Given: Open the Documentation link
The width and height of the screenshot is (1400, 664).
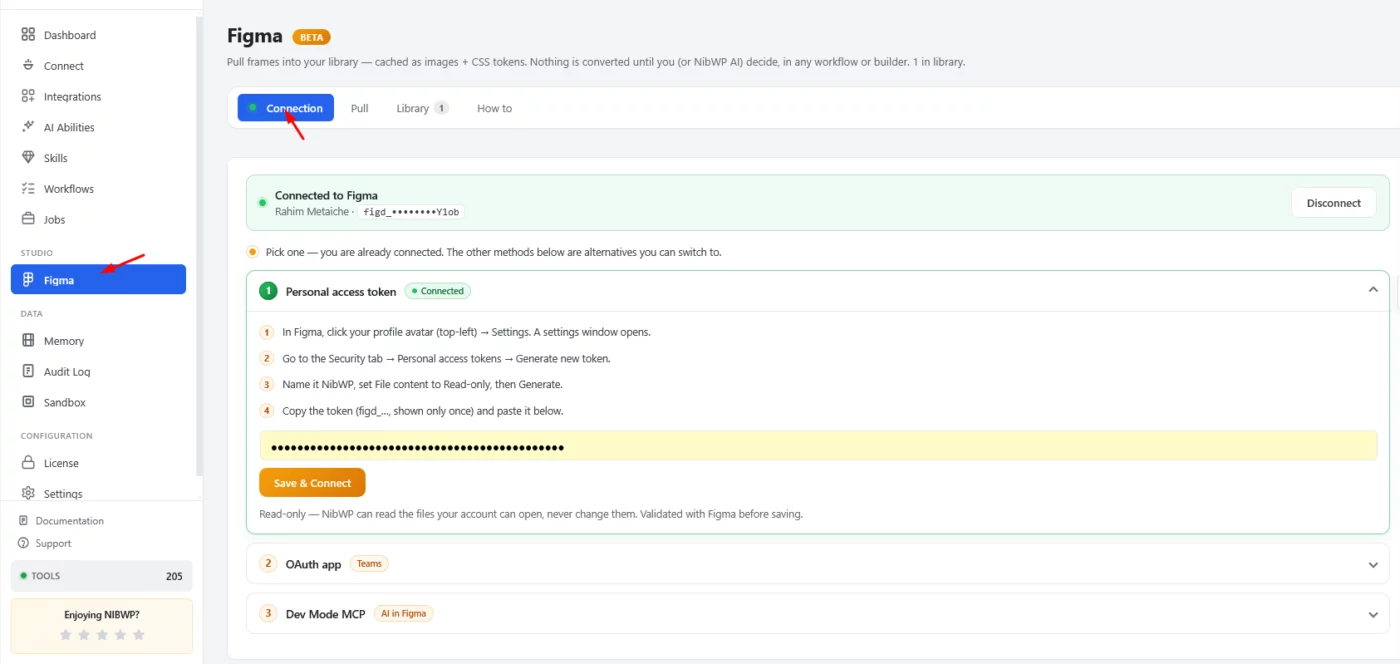Looking at the screenshot, I should [x=70, y=521].
